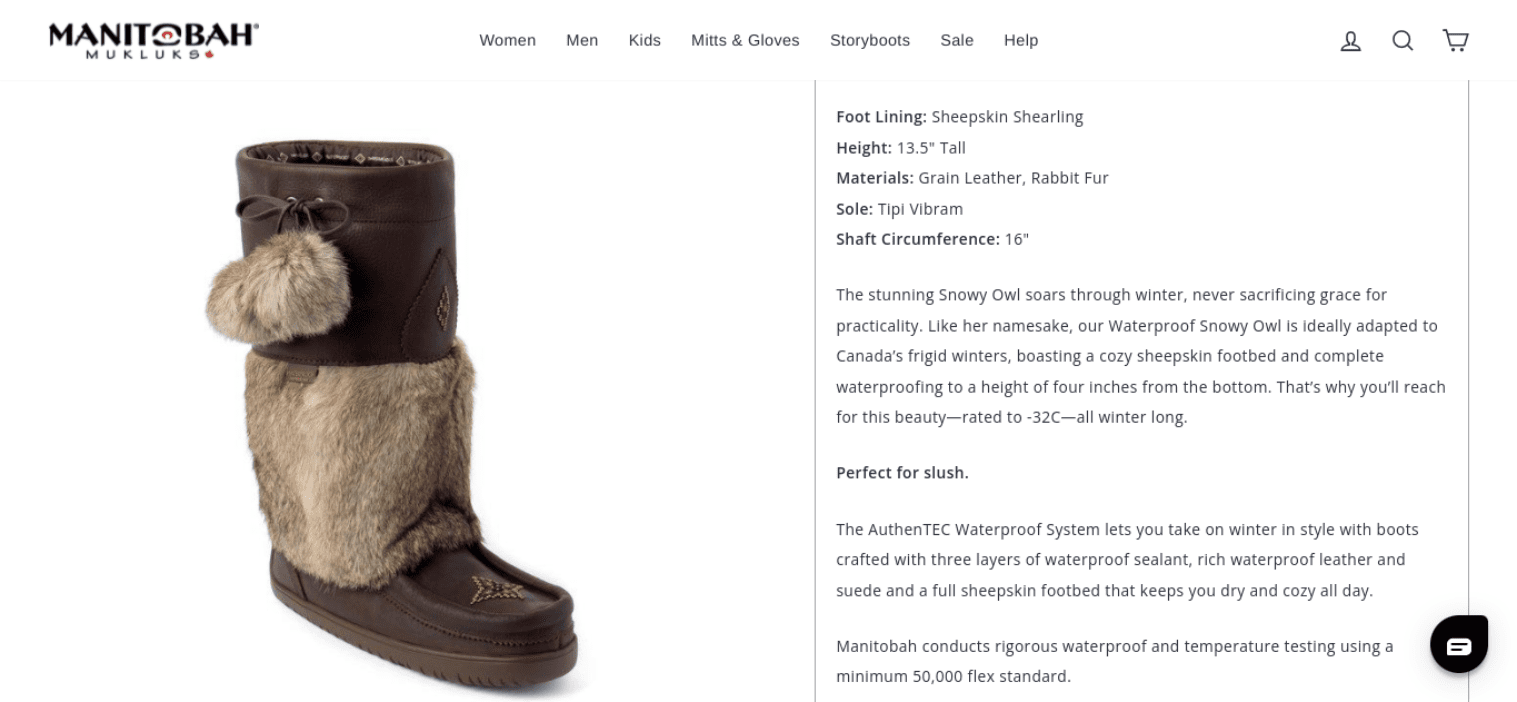Click the Shaft Circumference spec line
Viewport: 1517px width, 702px height.
[x=932, y=239]
